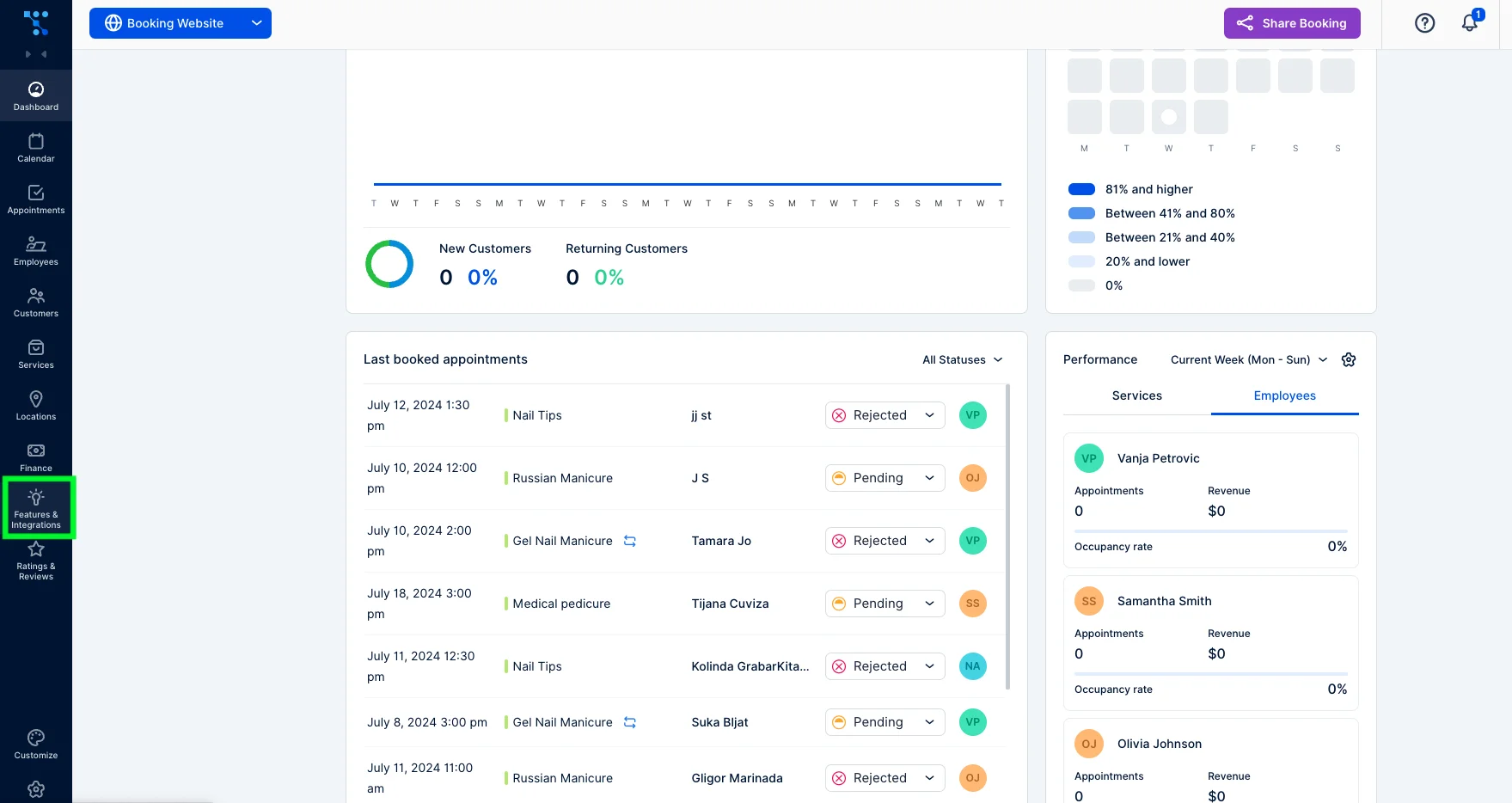Viewport: 1512px width, 803px height.
Task: Click the Olivia Johnson employee name
Action: point(1160,744)
